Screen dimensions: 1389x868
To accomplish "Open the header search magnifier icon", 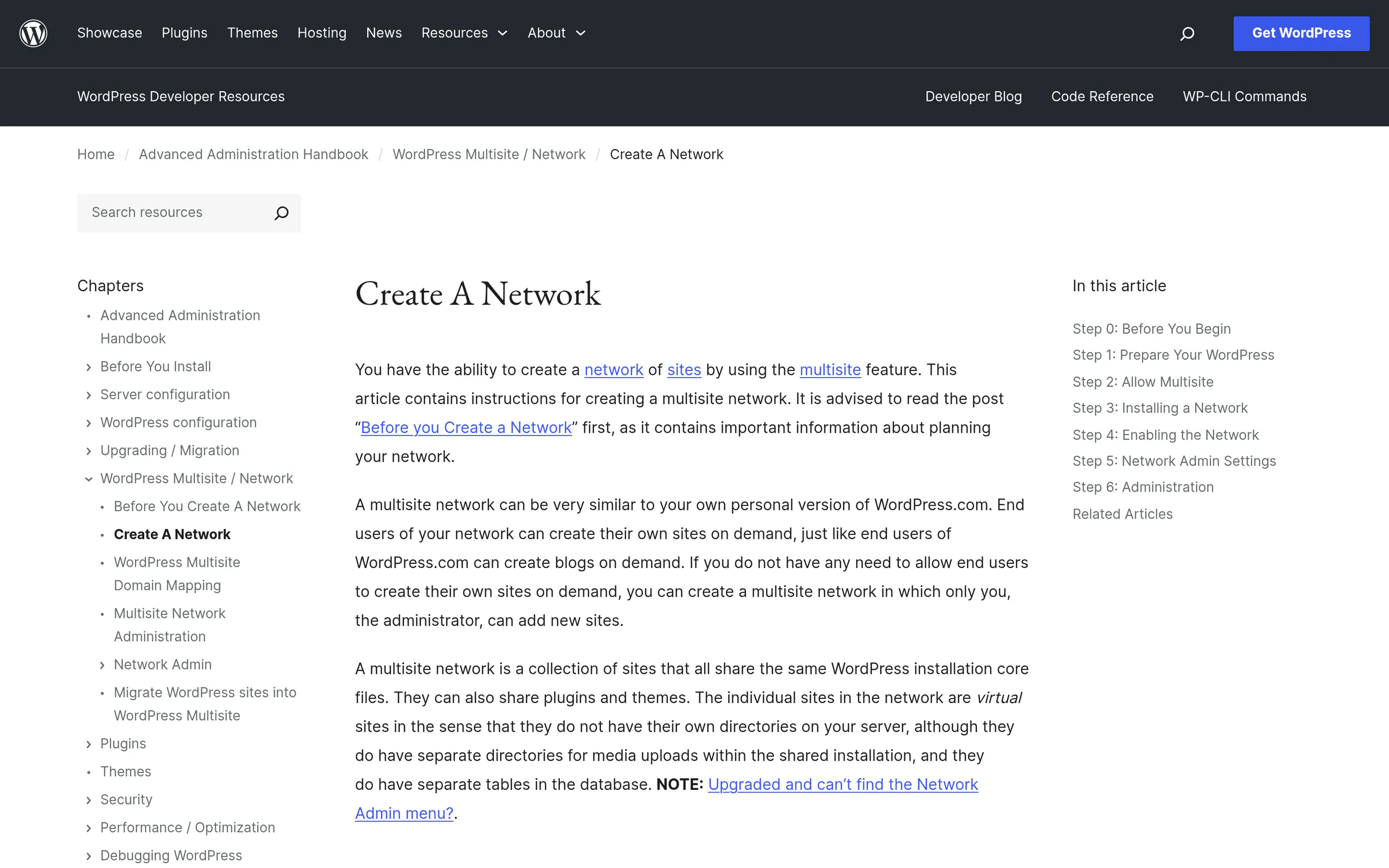I will (x=1187, y=34).
